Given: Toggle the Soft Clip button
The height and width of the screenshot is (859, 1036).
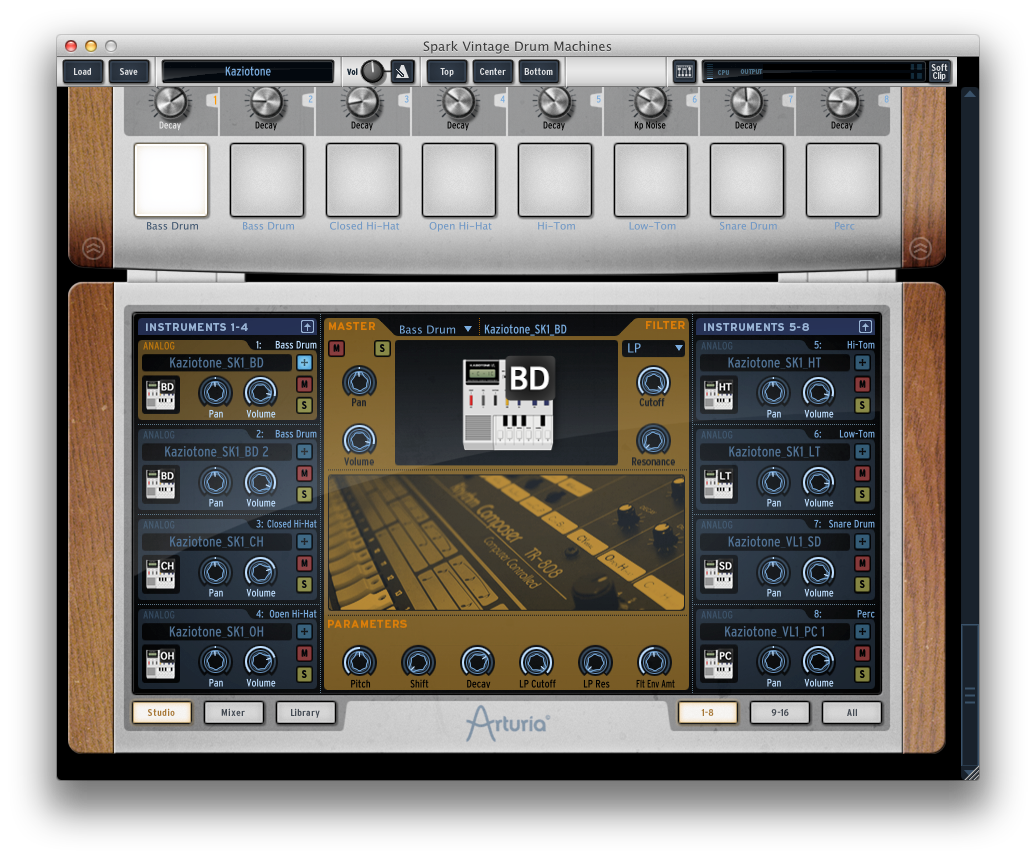Looking at the screenshot, I should click(939, 71).
